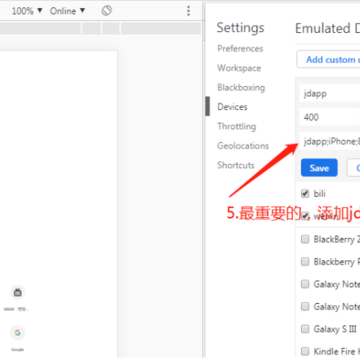
Task: Tick the Kindle Fire device checkbox
Action: (305, 351)
